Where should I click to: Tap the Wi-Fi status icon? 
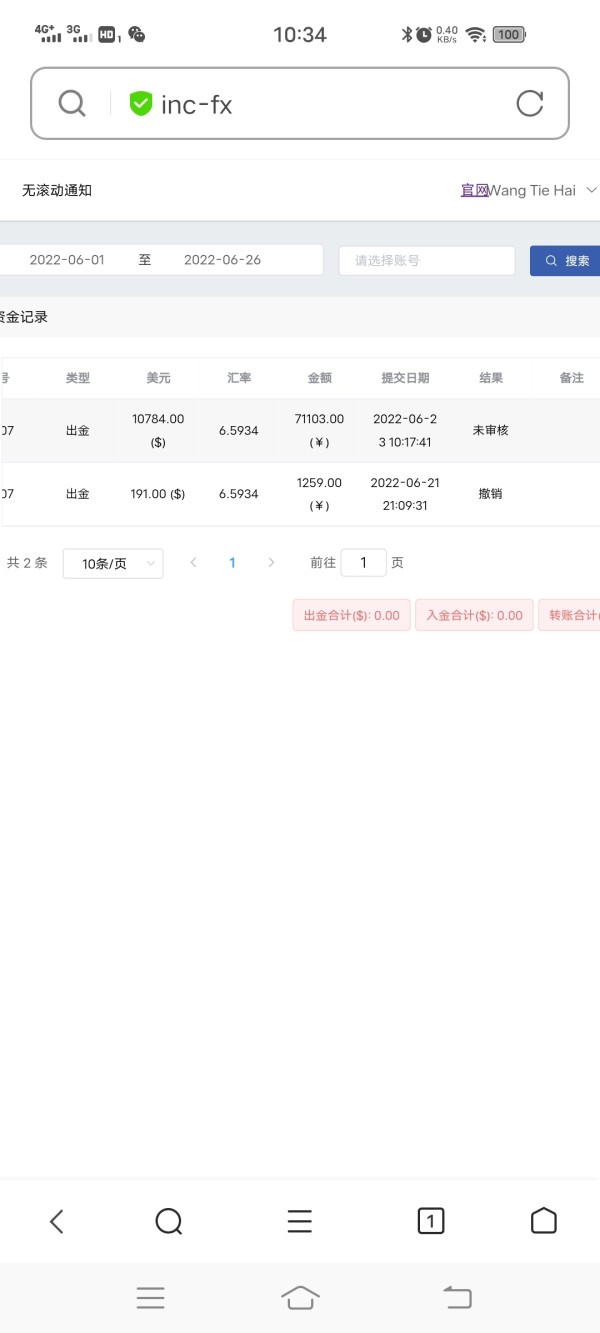(x=476, y=35)
